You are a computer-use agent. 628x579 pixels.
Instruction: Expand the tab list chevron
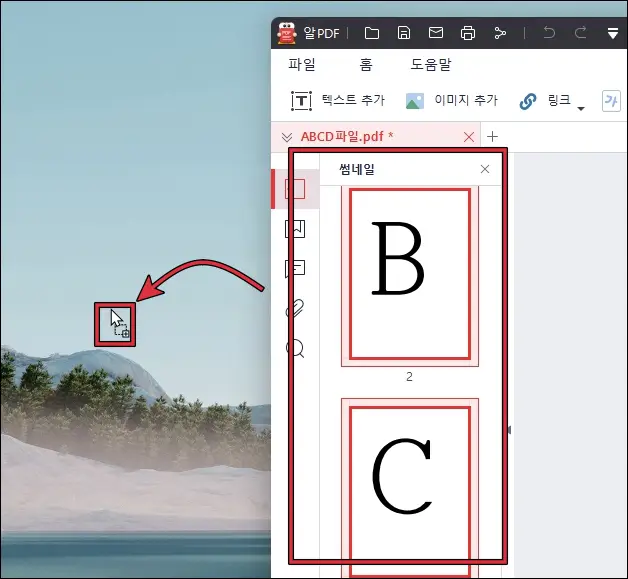pos(286,137)
